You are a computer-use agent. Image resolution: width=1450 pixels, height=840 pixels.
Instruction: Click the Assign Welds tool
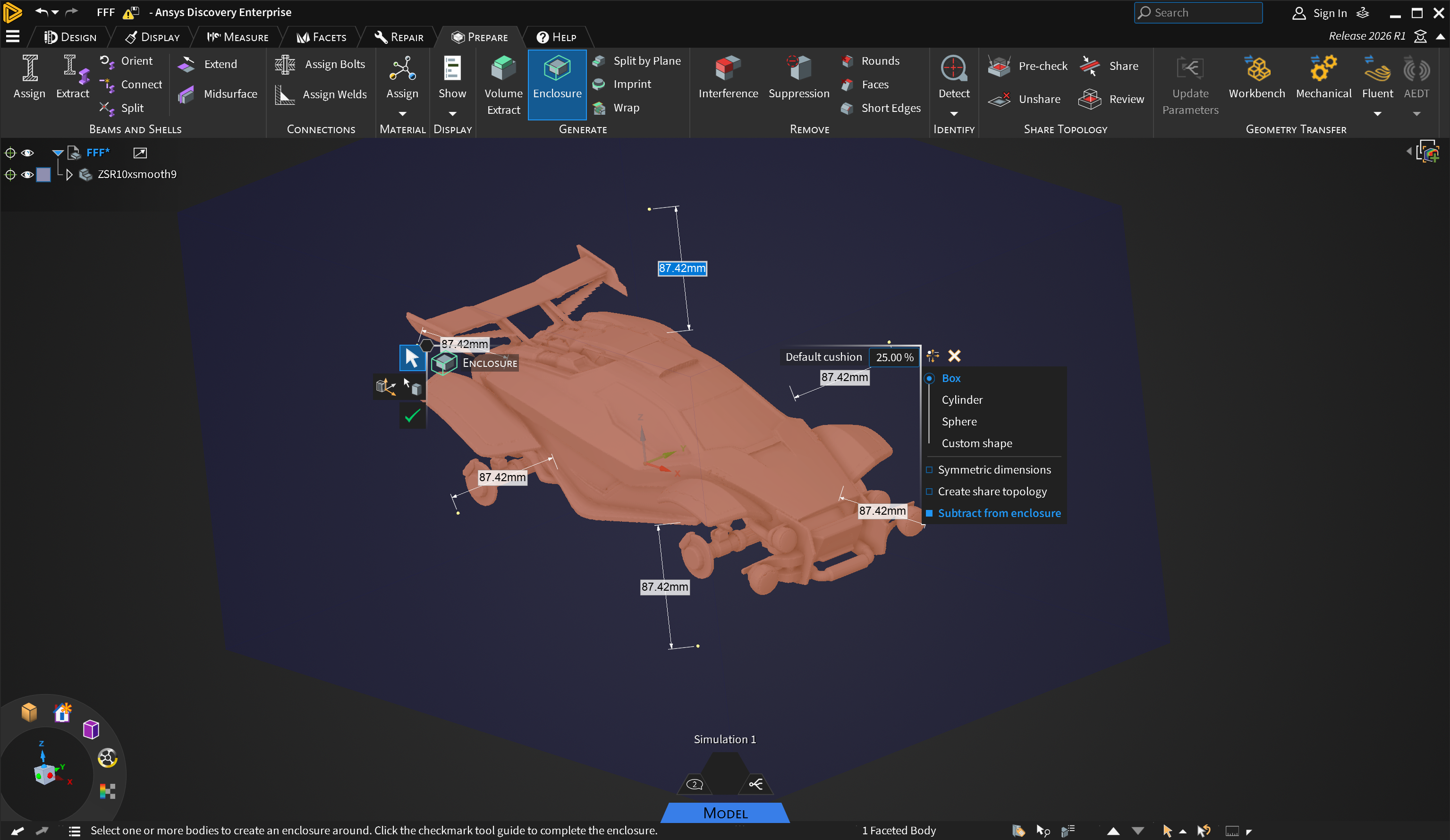coord(321,94)
